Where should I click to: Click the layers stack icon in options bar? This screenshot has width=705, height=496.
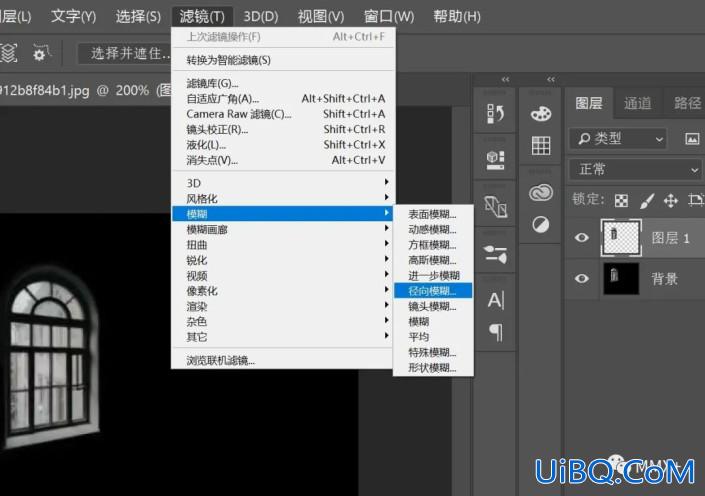[x=8, y=53]
